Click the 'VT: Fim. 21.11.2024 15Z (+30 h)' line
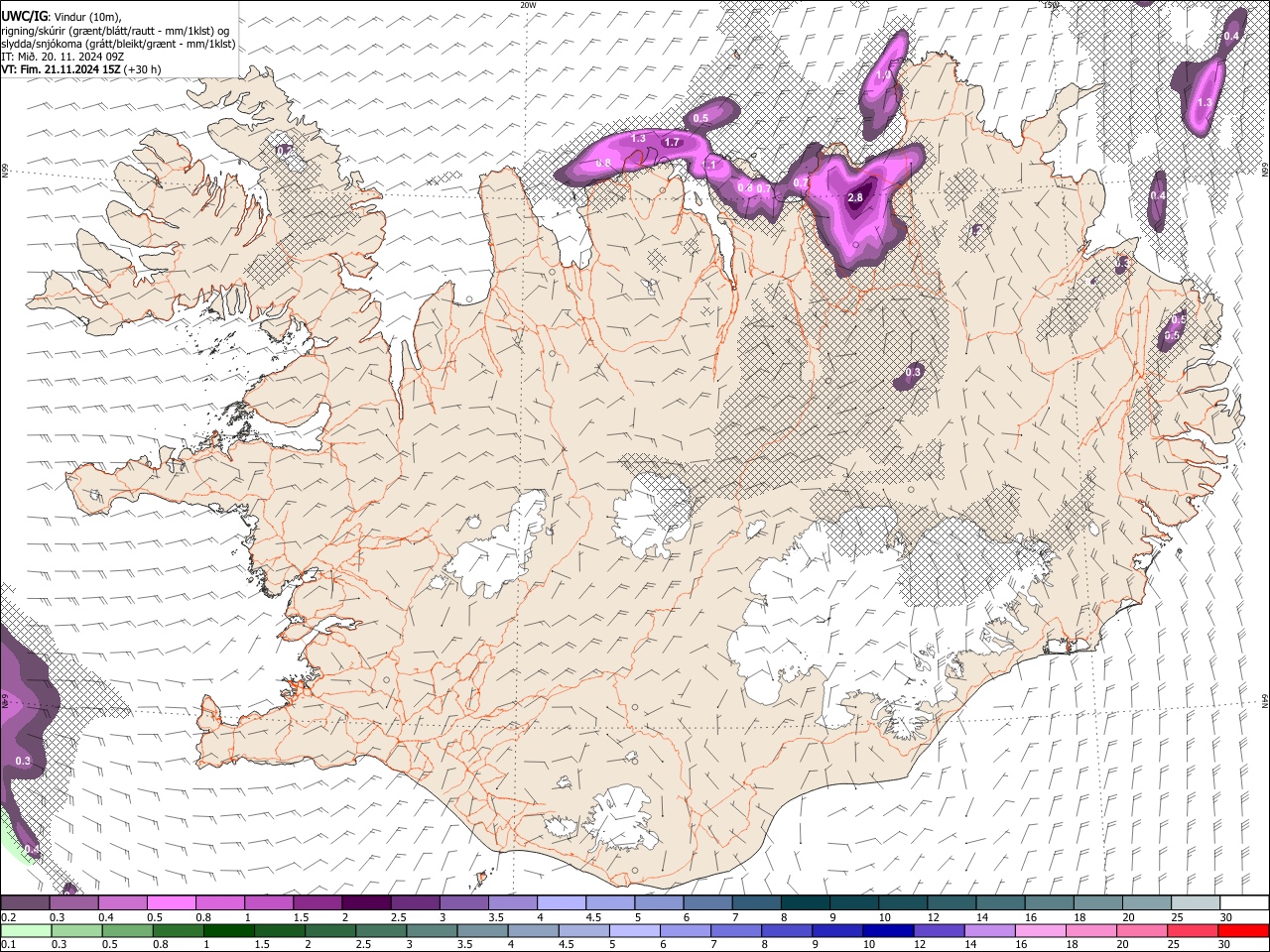The width and height of the screenshot is (1270, 952). (x=81, y=69)
